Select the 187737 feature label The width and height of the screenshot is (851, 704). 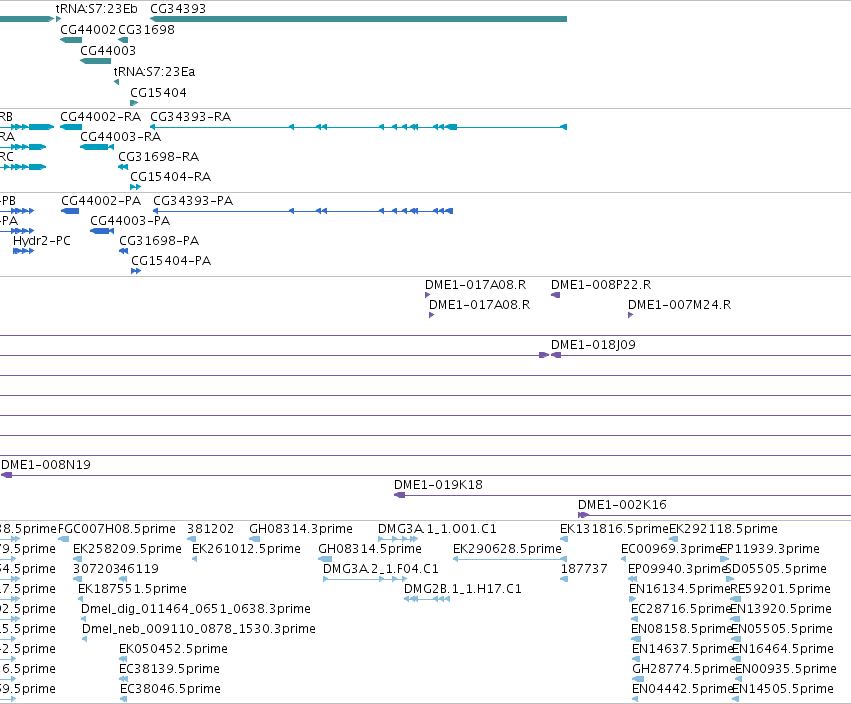point(584,569)
